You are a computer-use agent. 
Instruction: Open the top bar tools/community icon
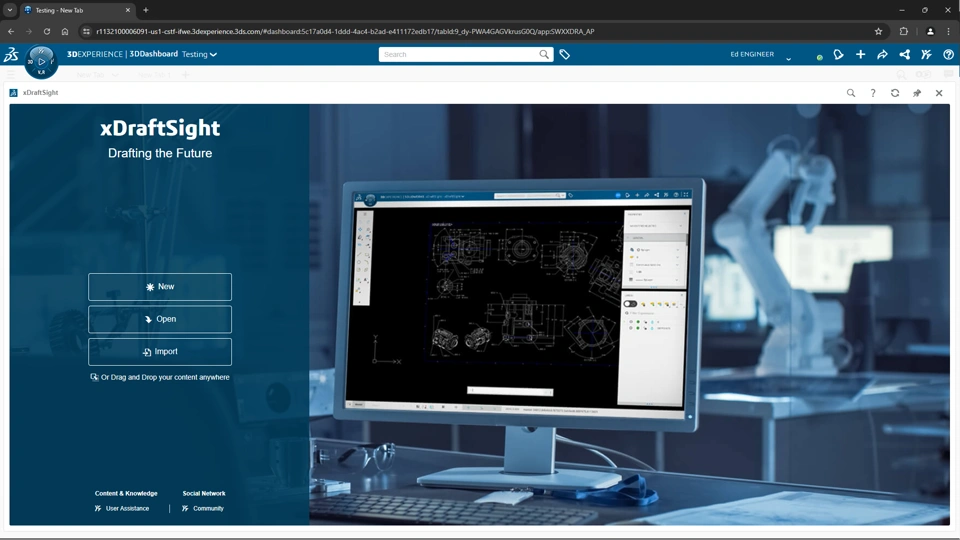[x=926, y=54]
